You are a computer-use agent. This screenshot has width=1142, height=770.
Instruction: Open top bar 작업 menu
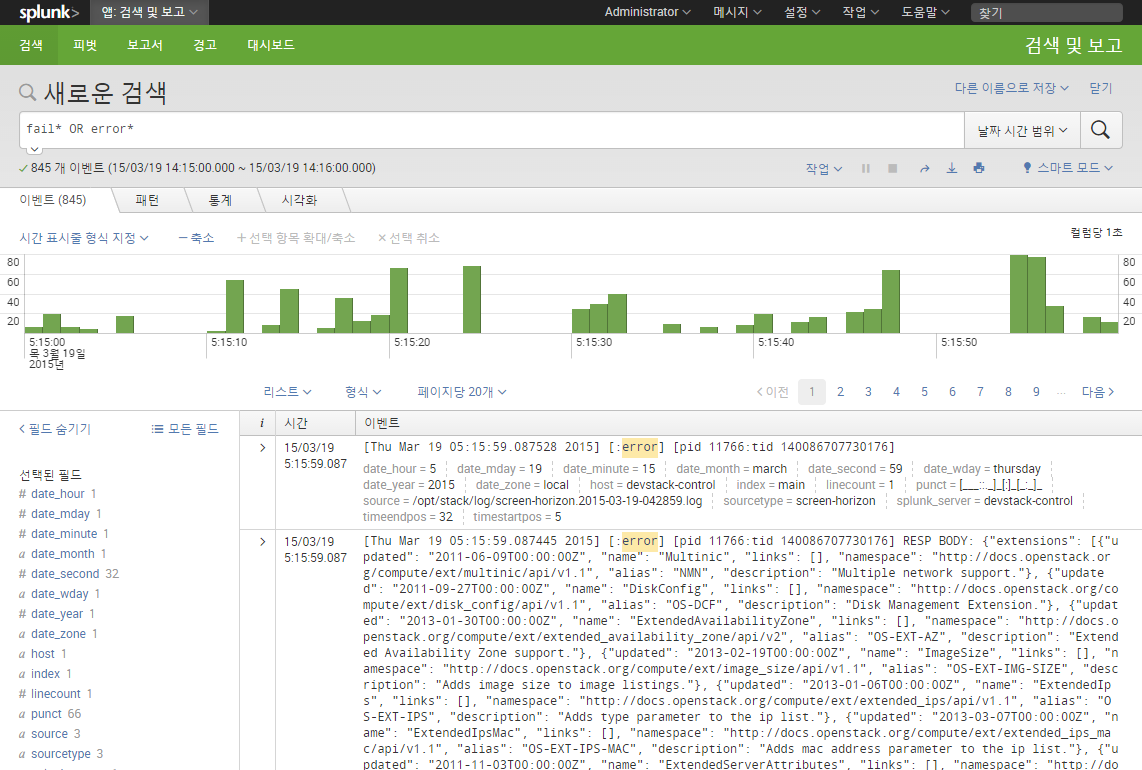point(860,12)
